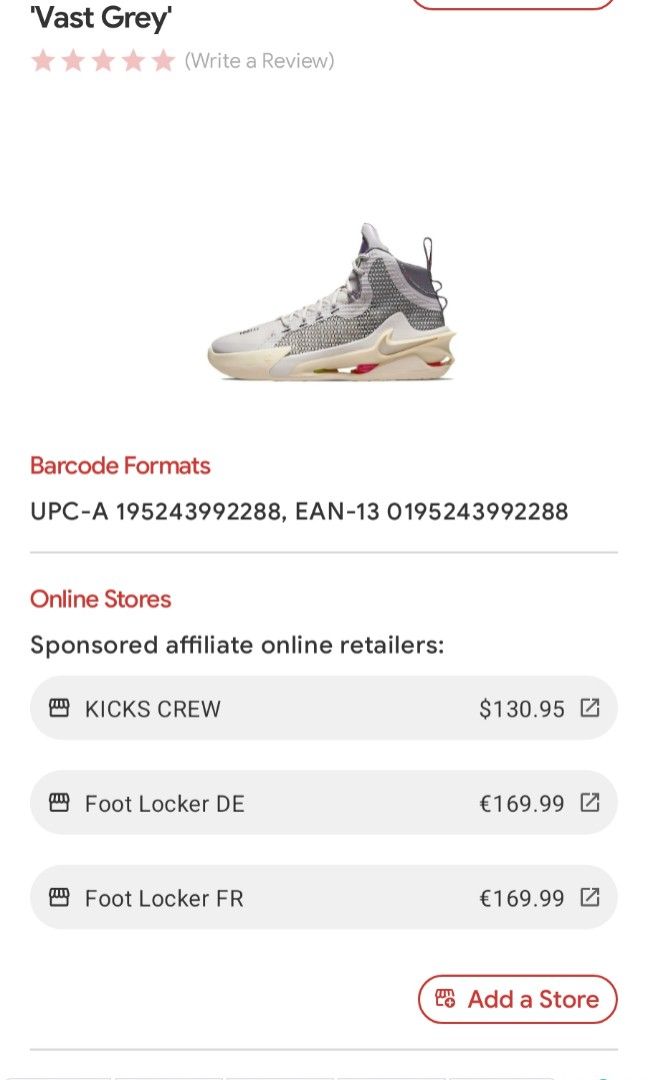This screenshot has width=648, height=1080.
Task: Open Foot Locker FR external link icon
Action: (590, 897)
